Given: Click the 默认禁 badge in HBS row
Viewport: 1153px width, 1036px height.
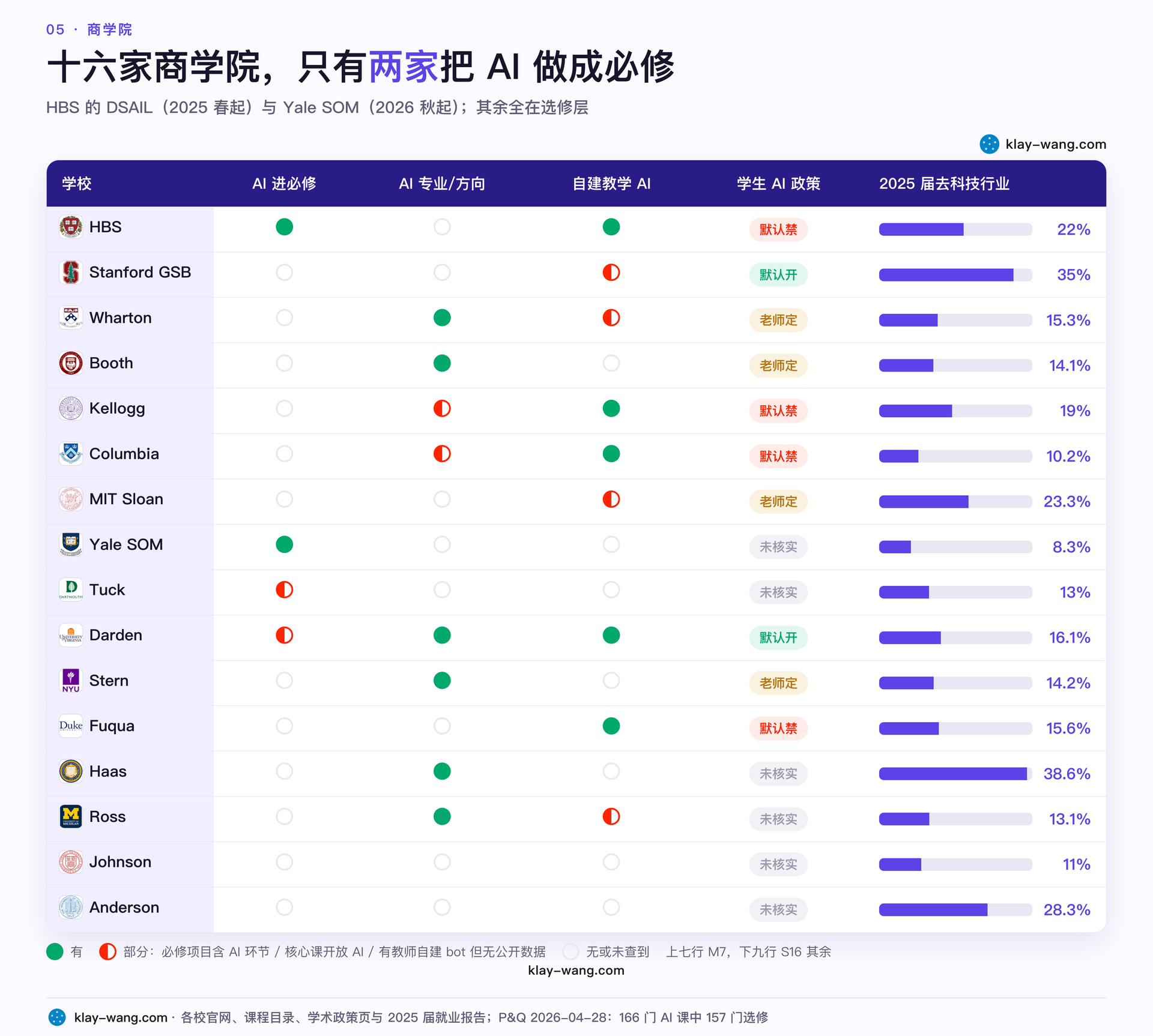Looking at the screenshot, I should 778,229.
